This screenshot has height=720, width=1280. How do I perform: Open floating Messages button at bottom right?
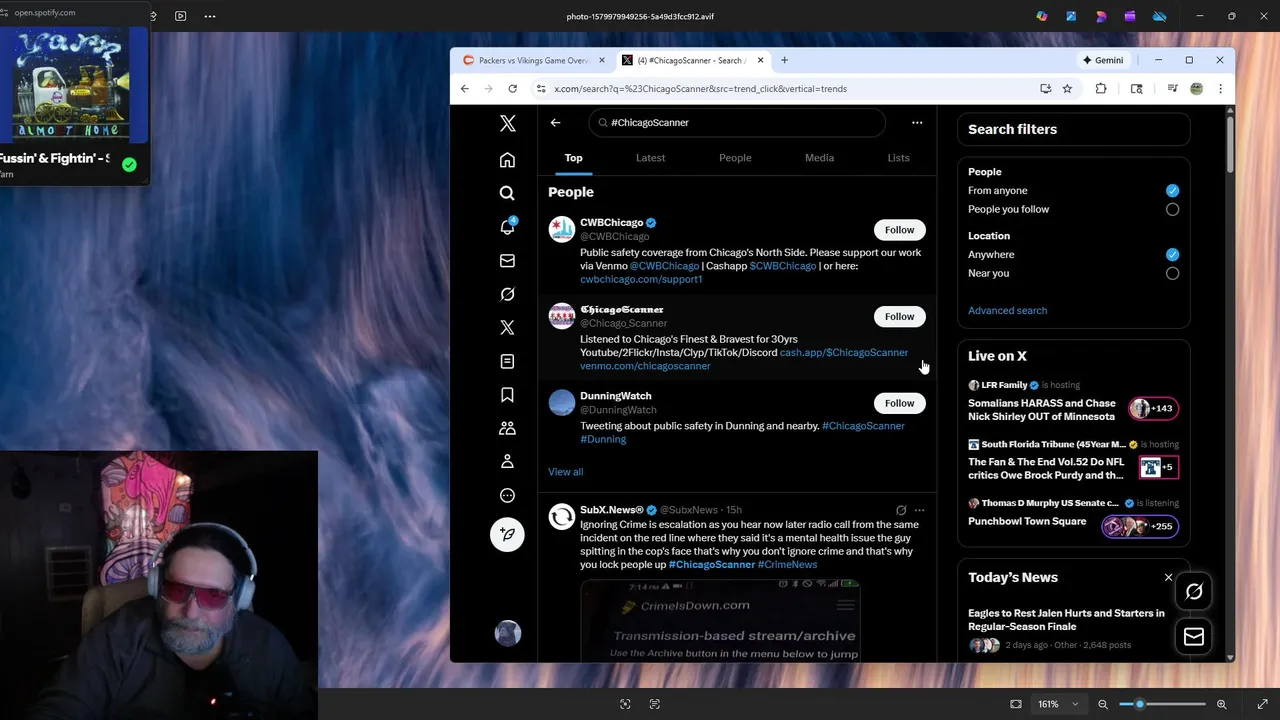pos(1194,636)
